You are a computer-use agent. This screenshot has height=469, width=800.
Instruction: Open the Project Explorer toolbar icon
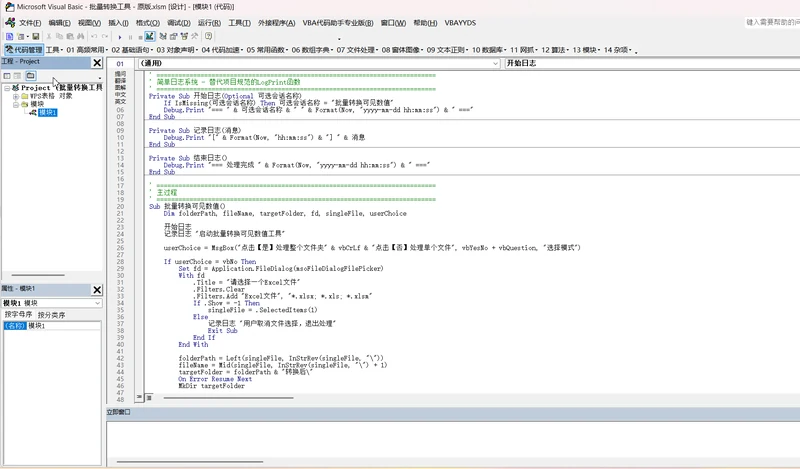click(x=163, y=36)
